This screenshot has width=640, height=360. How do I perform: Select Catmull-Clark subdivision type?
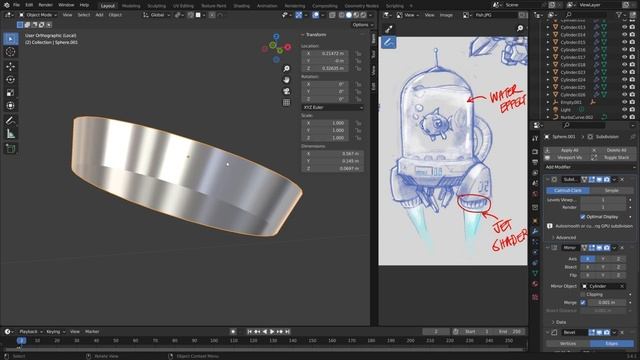567,191
